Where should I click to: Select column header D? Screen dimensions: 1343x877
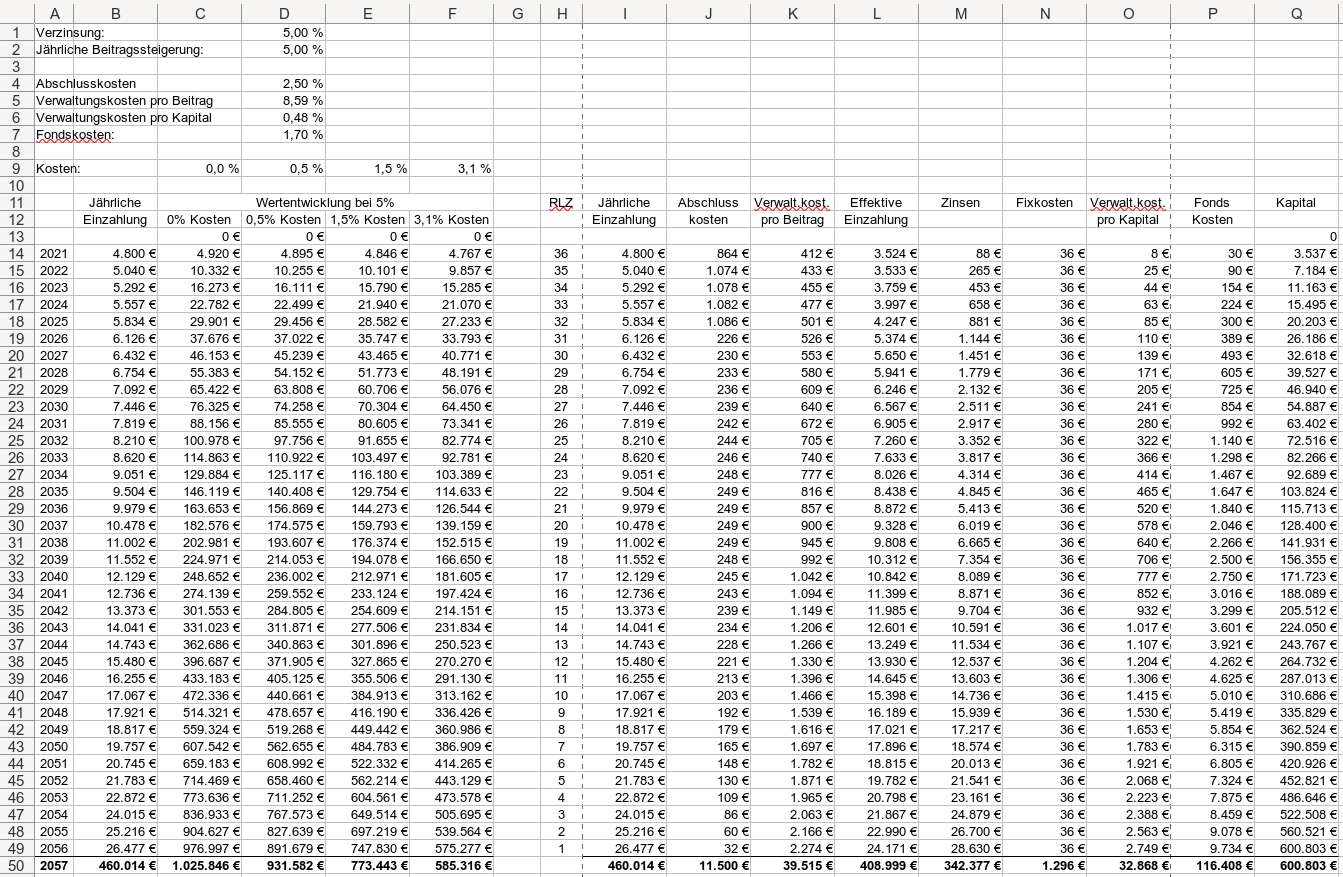tap(283, 12)
